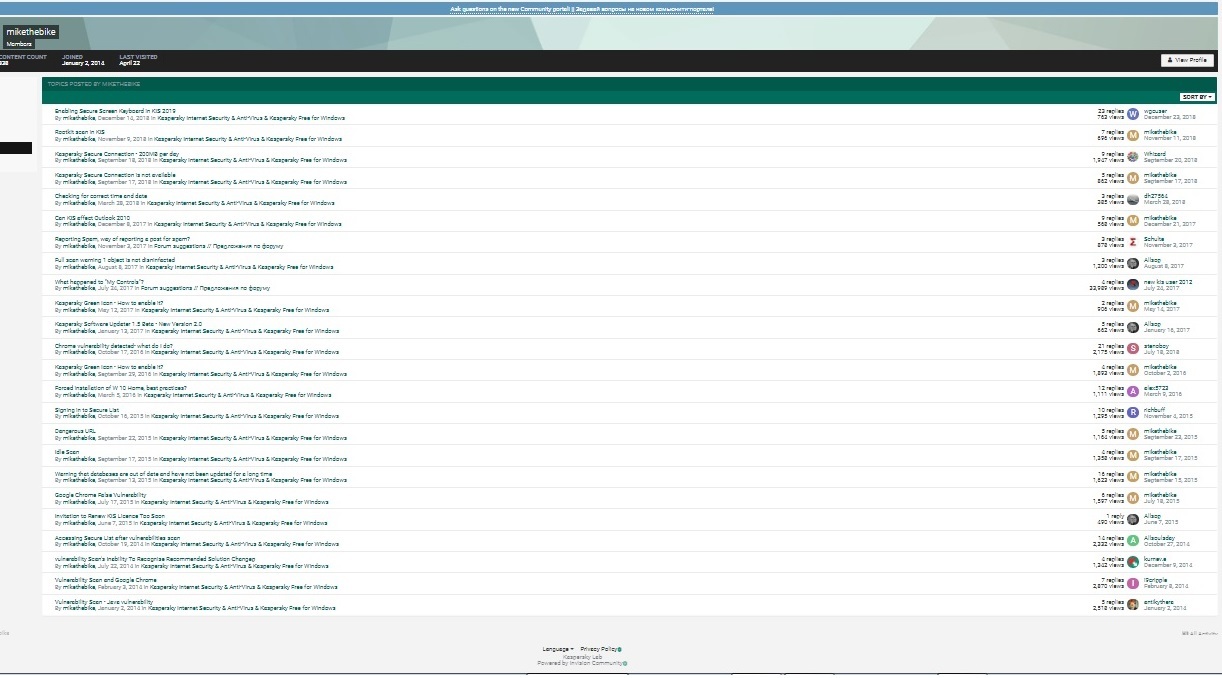Open topic 'Accessing Secure List after vulnerabilities scan'
Viewport: 1222px width, 678px height.
point(117,538)
